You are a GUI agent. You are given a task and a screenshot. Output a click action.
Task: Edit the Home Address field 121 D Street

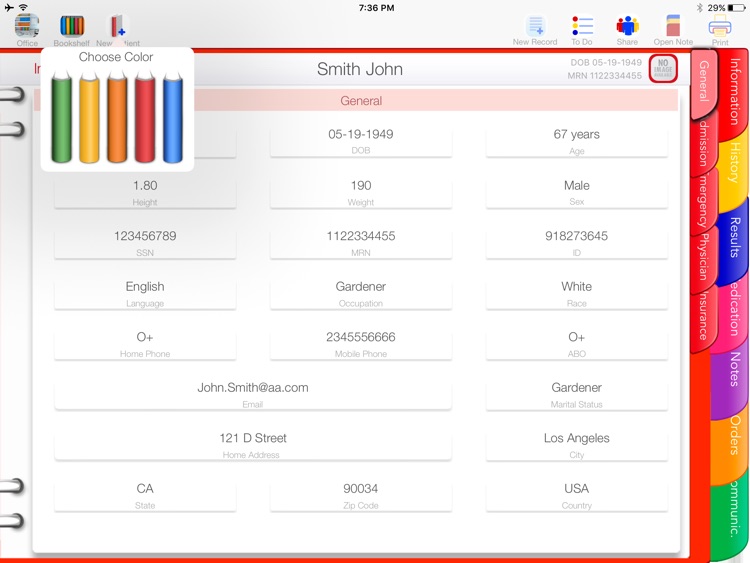(x=253, y=445)
